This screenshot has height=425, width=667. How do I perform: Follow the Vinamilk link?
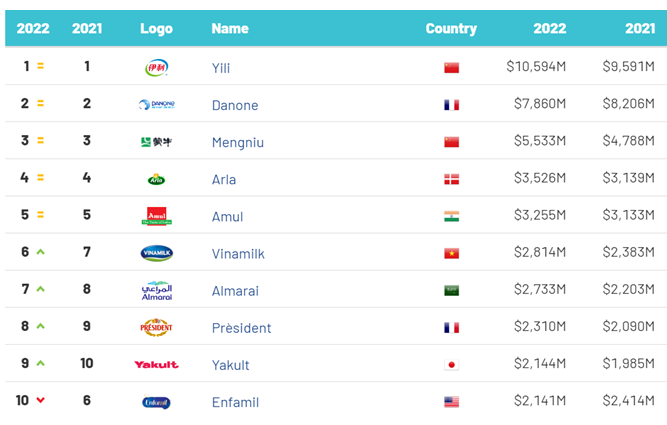tap(238, 254)
